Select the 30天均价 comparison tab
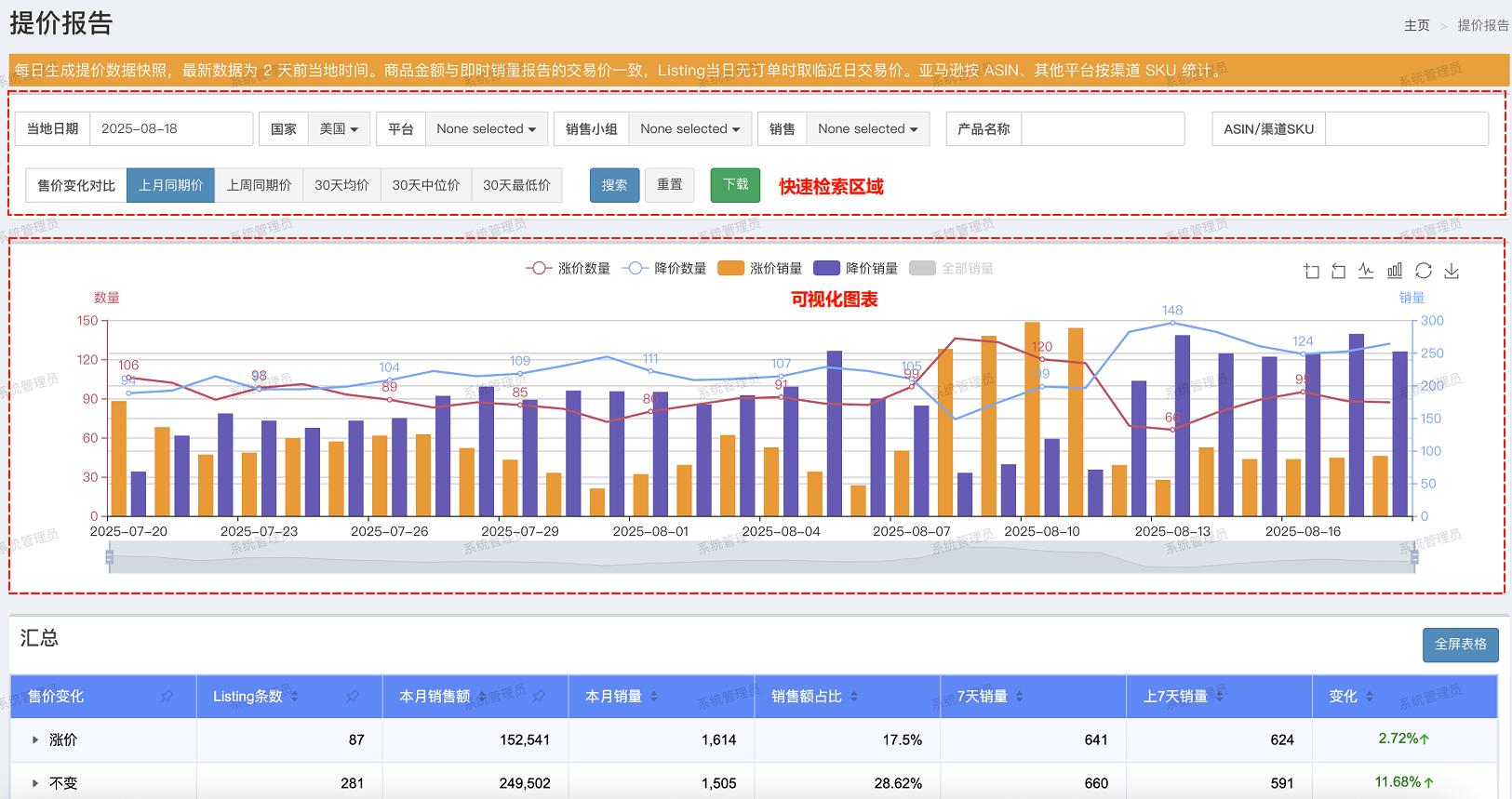This screenshot has height=799, width=1512. (341, 185)
